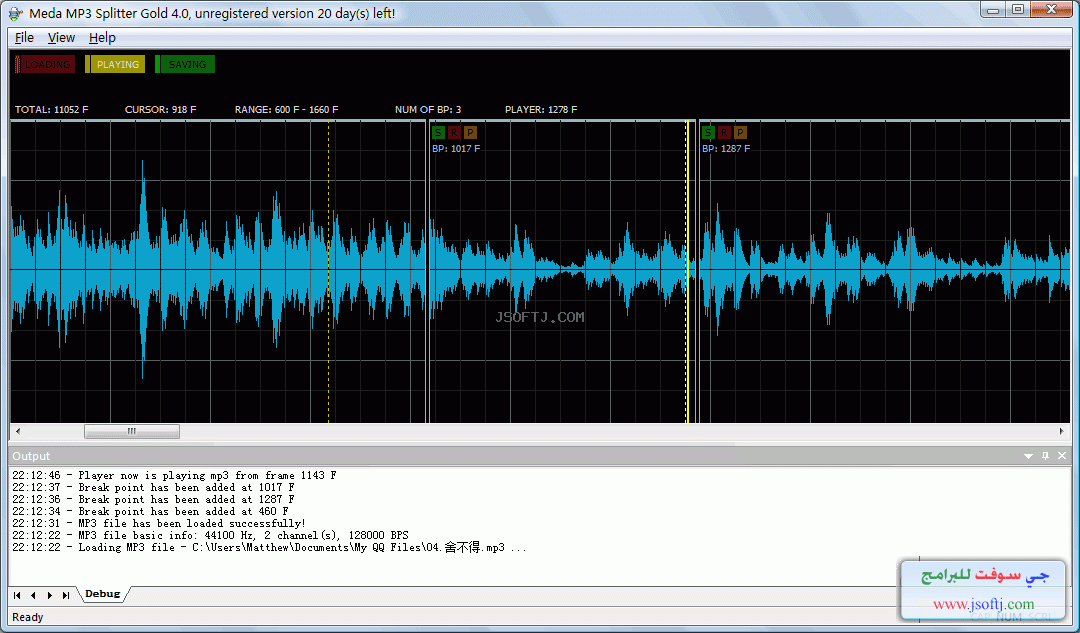Minimize the Meda MP3 Splitter window
Viewport: 1080px width, 633px height.
pos(993,10)
